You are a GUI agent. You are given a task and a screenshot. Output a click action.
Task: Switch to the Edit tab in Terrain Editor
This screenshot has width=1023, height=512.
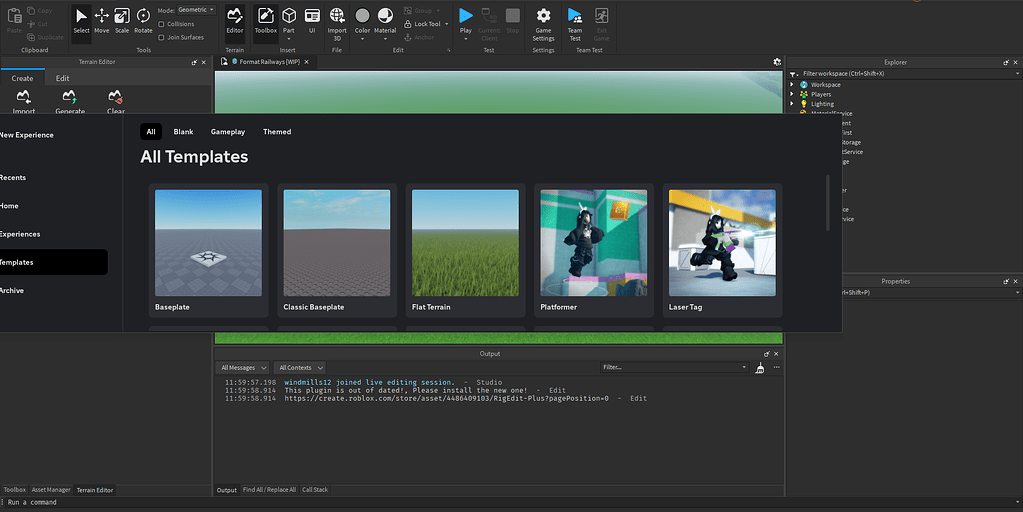tap(63, 78)
